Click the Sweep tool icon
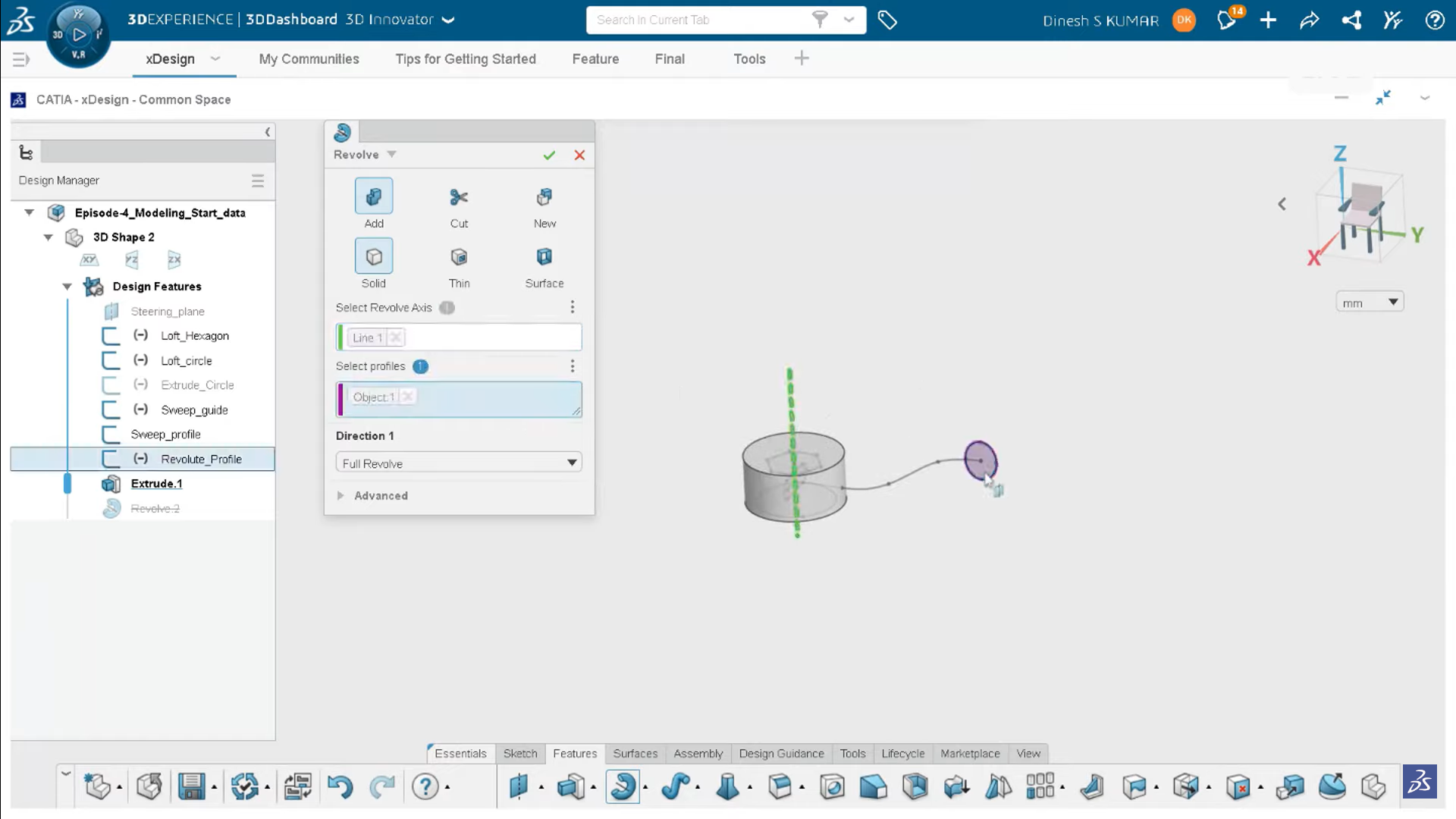This screenshot has width=1456, height=819. 675,786
